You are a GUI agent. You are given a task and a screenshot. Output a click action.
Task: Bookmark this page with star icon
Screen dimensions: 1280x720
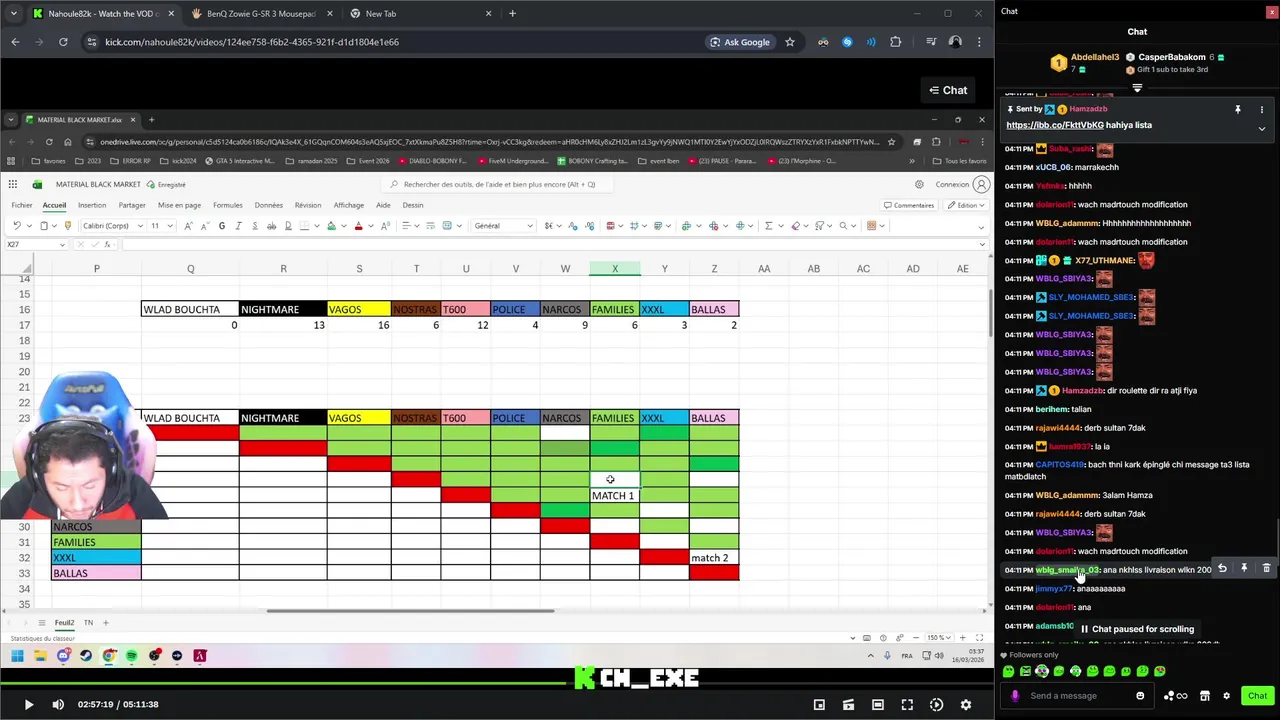point(790,42)
